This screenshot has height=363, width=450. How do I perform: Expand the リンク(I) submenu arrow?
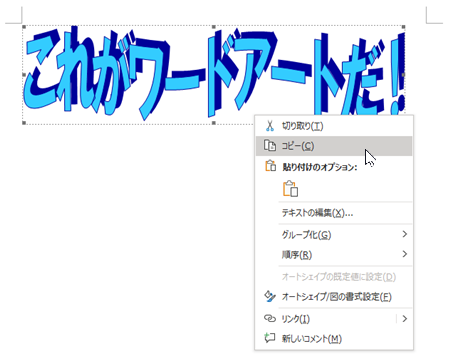pos(405,319)
